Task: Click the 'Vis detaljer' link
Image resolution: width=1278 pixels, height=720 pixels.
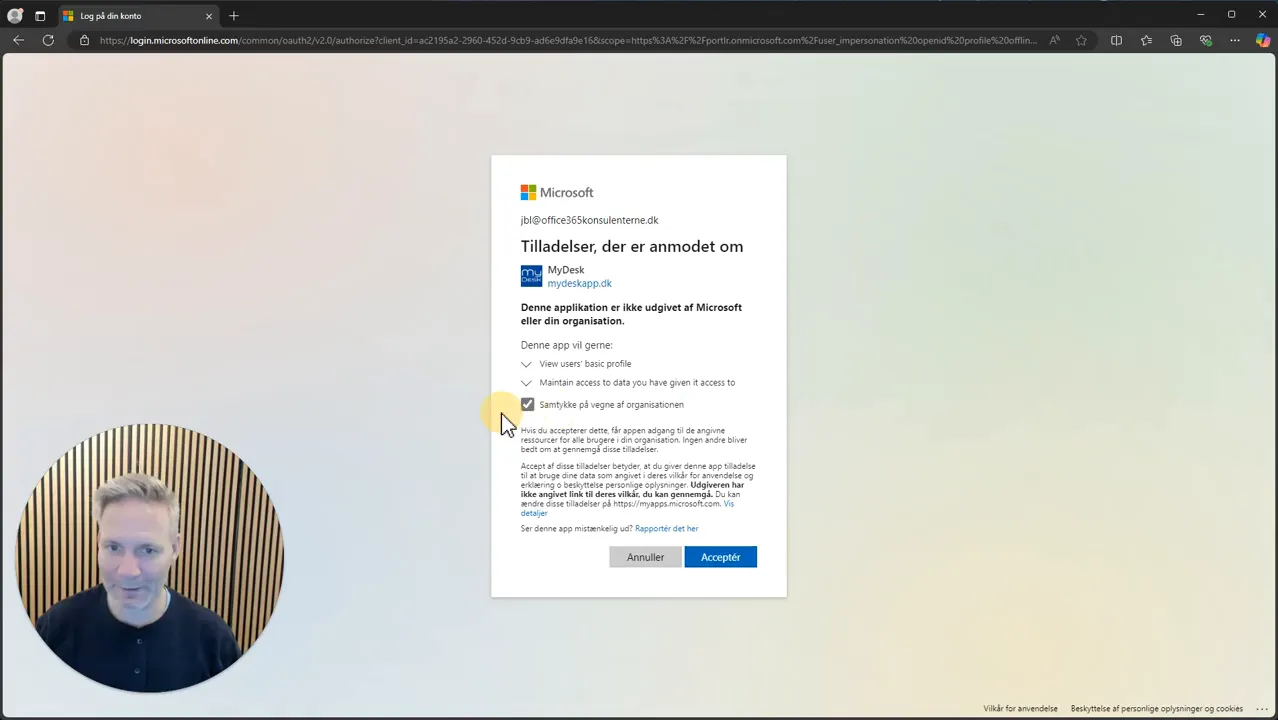Action: 627,508
